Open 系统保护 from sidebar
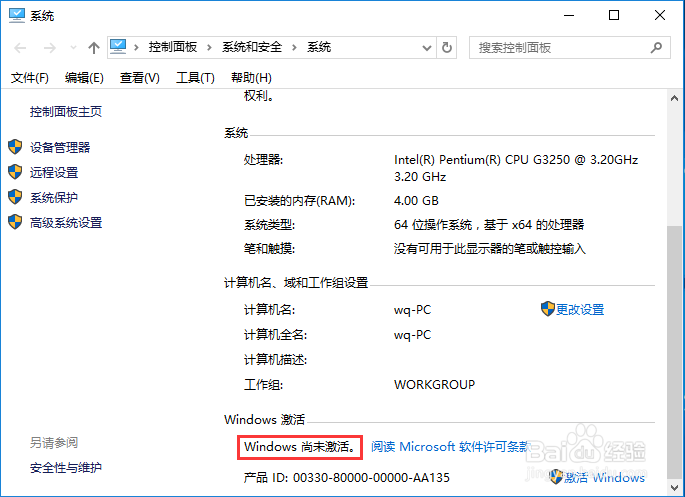This screenshot has height=497, width=685. 54,197
